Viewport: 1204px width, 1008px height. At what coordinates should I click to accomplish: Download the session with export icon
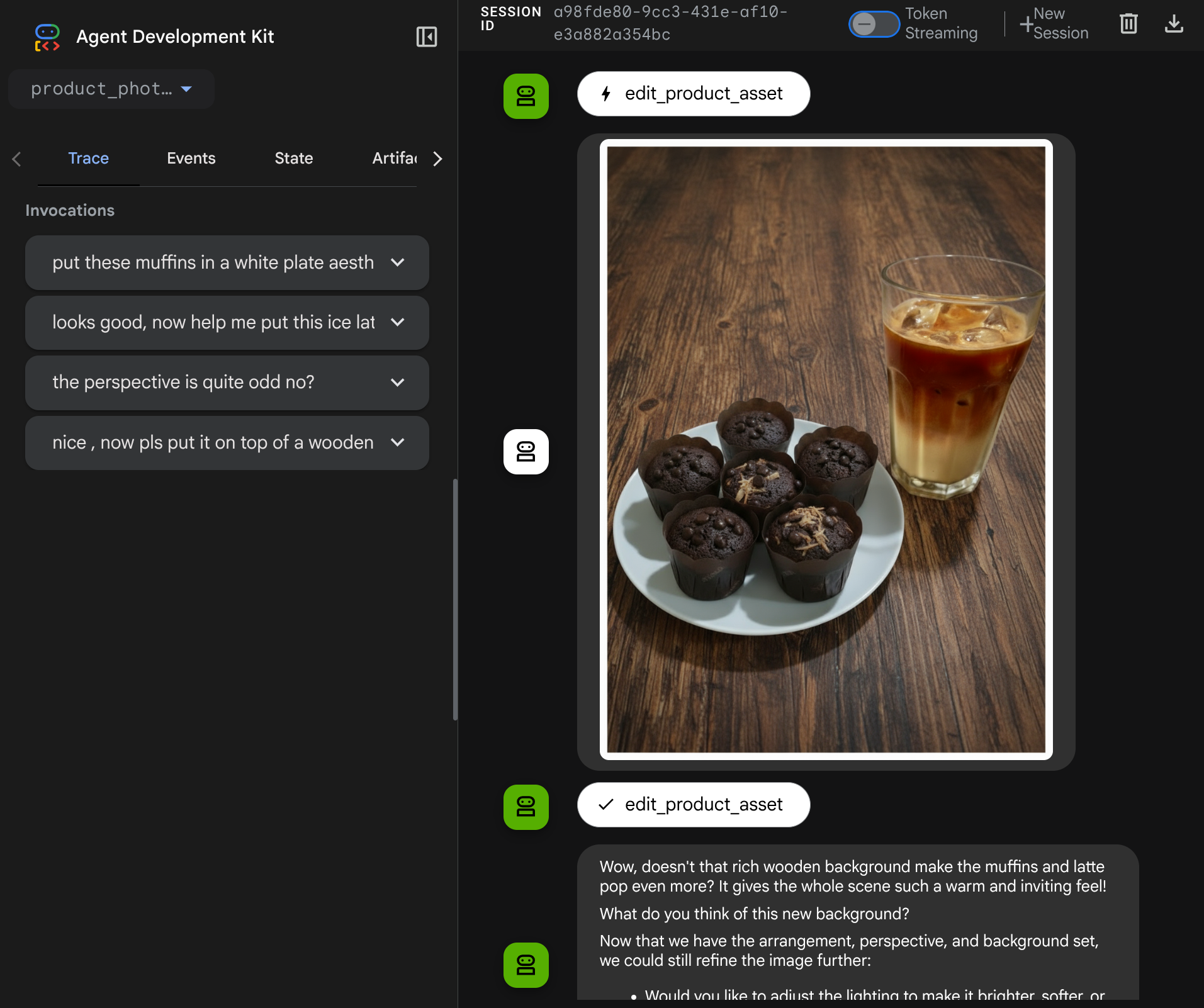(1174, 24)
